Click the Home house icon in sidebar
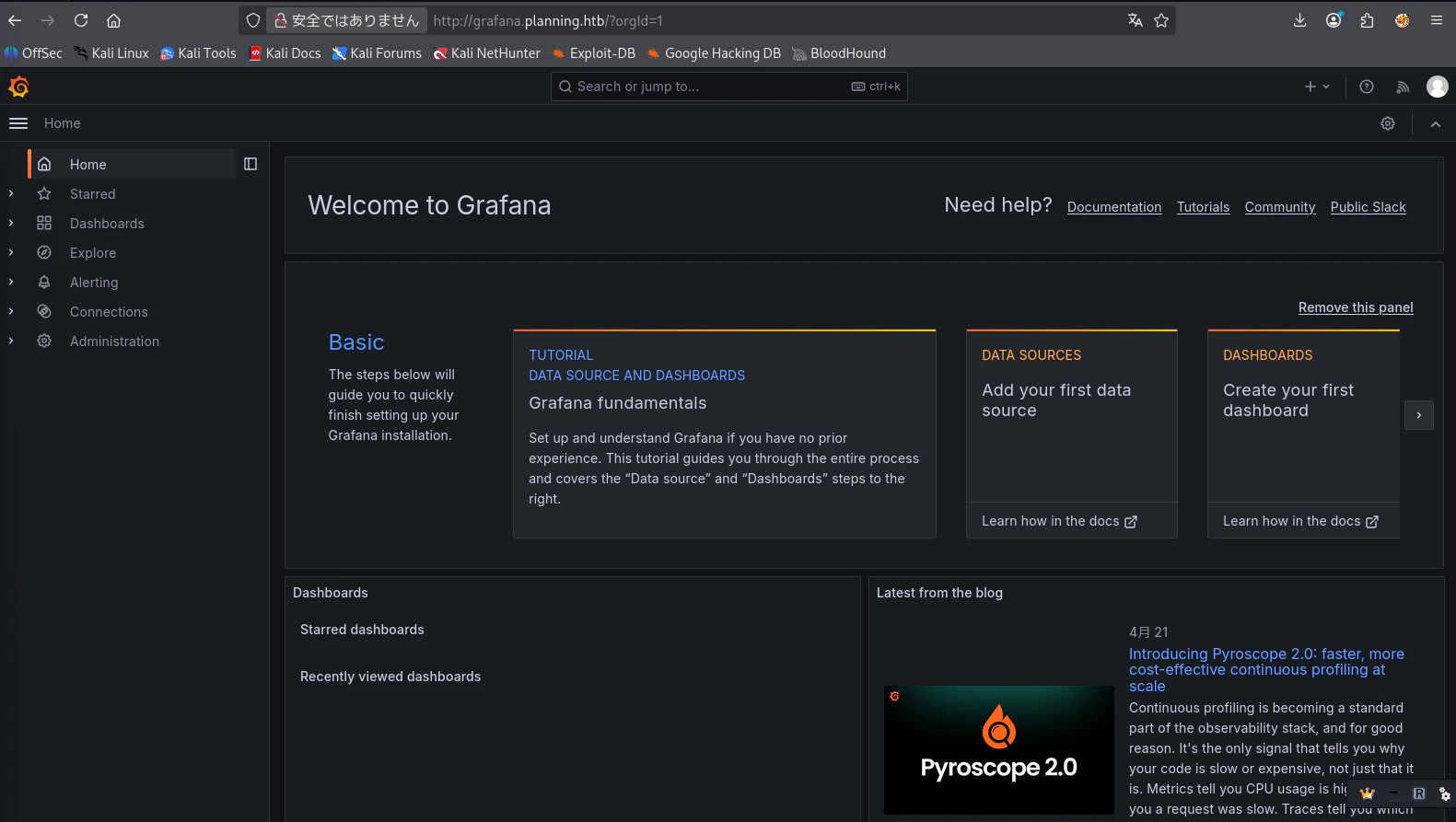Image resolution: width=1456 pixels, height=822 pixels. pos(44,164)
